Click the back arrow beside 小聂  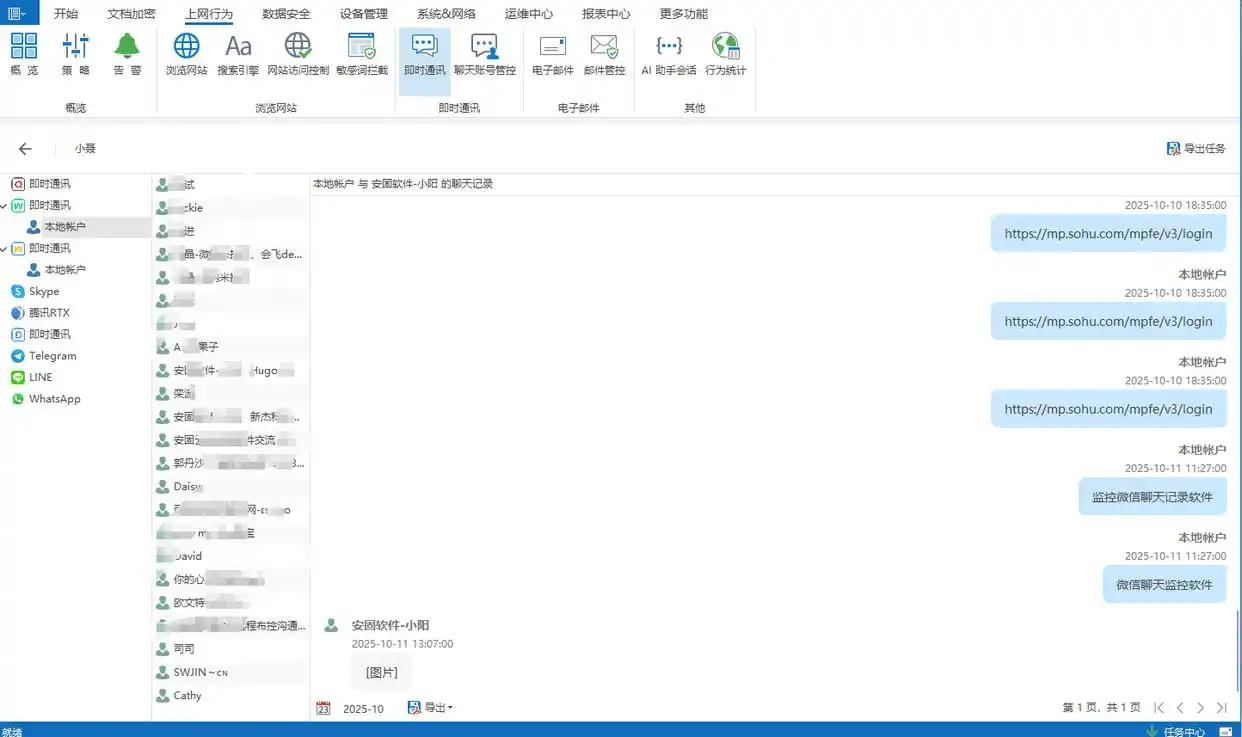(25, 149)
